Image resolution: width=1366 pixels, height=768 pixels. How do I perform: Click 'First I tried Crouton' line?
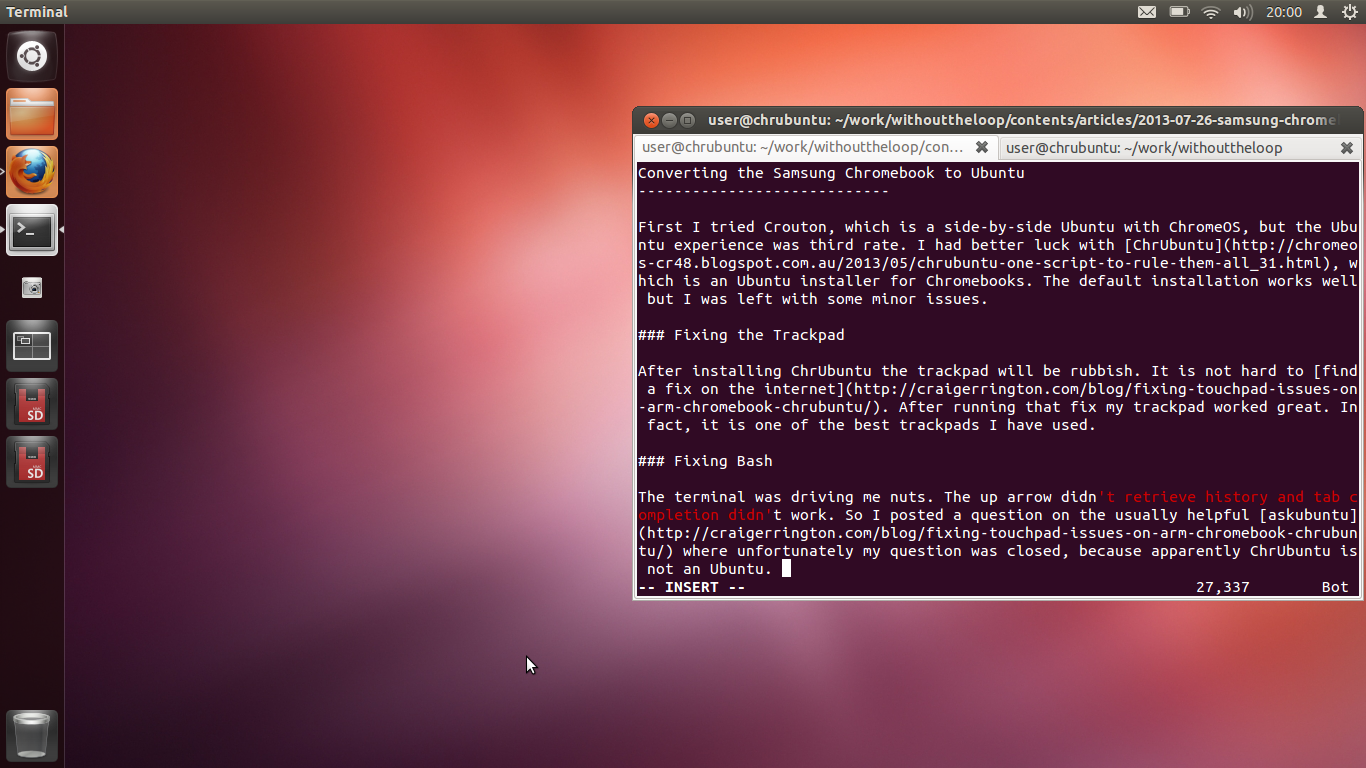998,226
